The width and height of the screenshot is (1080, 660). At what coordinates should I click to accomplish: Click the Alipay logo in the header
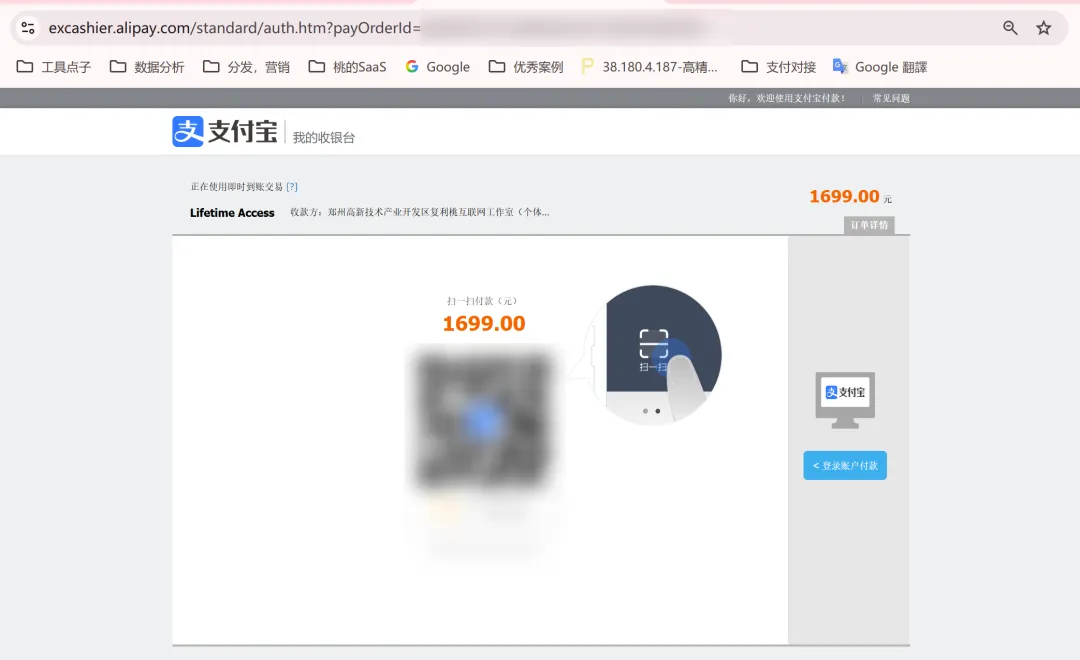(x=225, y=132)
